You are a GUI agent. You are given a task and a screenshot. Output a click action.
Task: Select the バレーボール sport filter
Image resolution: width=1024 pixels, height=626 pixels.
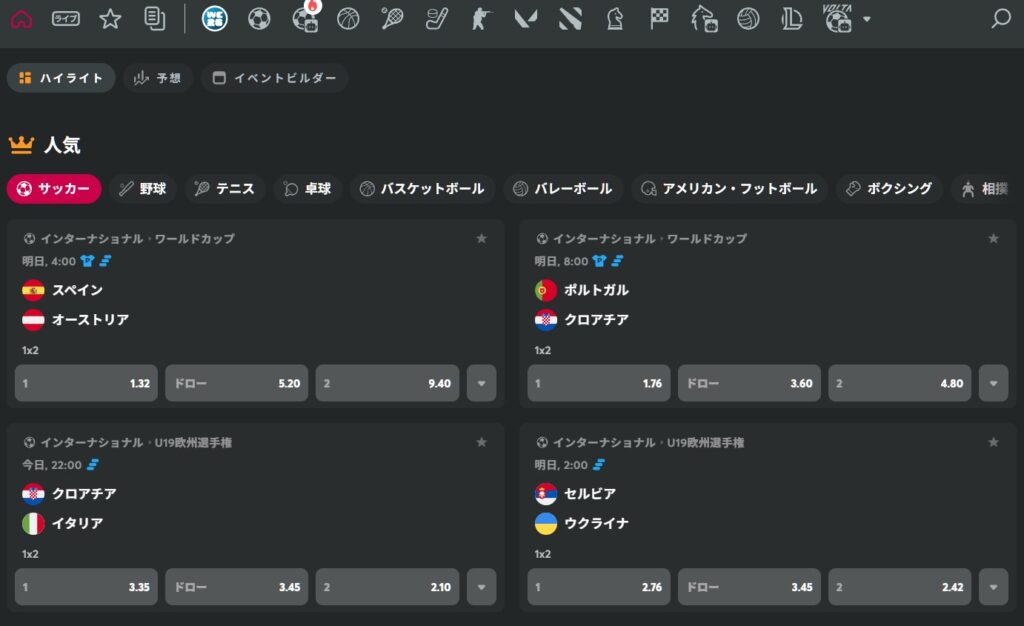pyautogui.click(x=563, y=189)
